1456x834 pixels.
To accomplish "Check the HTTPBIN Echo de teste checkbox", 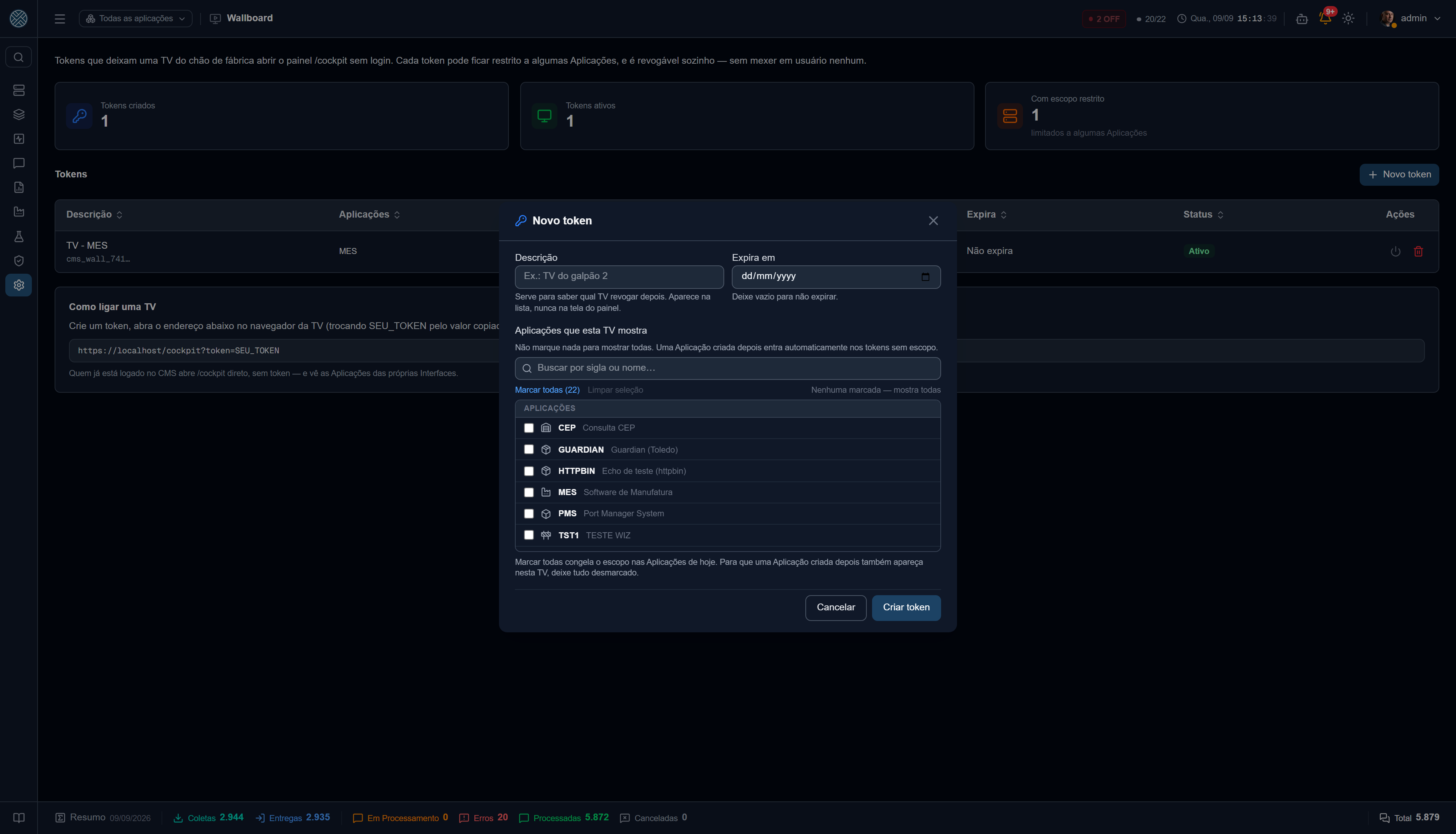I will click(529, 471).
